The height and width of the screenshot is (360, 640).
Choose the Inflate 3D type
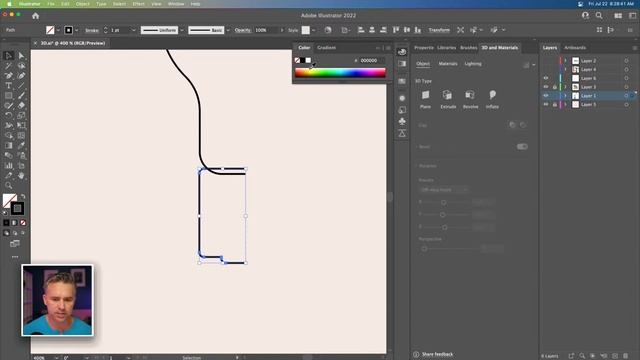coord(492,99)
